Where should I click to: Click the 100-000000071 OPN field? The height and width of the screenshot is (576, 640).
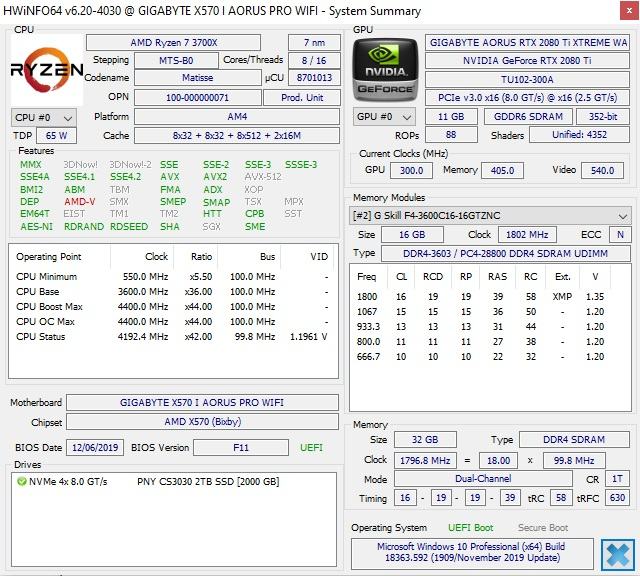[x=198, y=98]
